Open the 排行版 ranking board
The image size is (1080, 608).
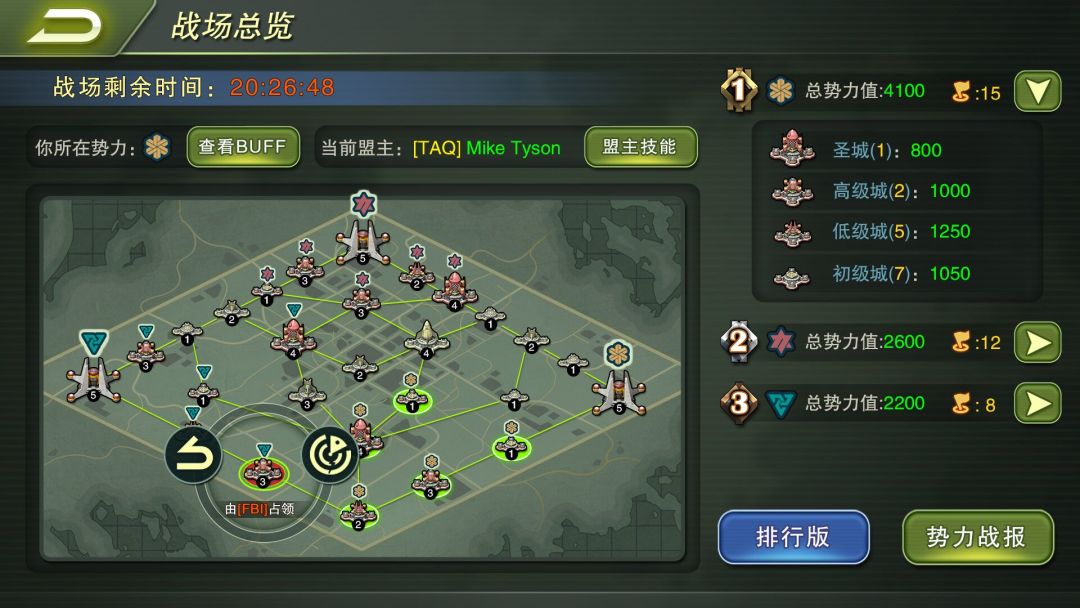pyautogui.click(x=793, y=537)
